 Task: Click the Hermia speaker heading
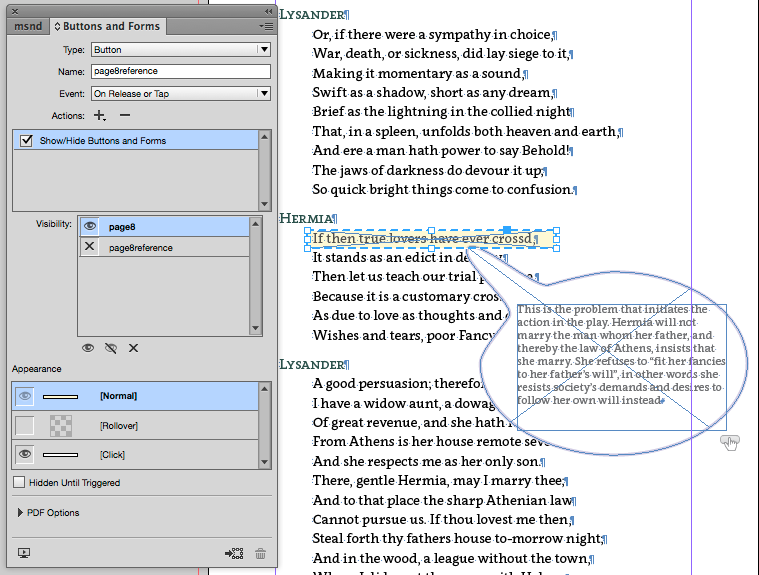point(308,218)
